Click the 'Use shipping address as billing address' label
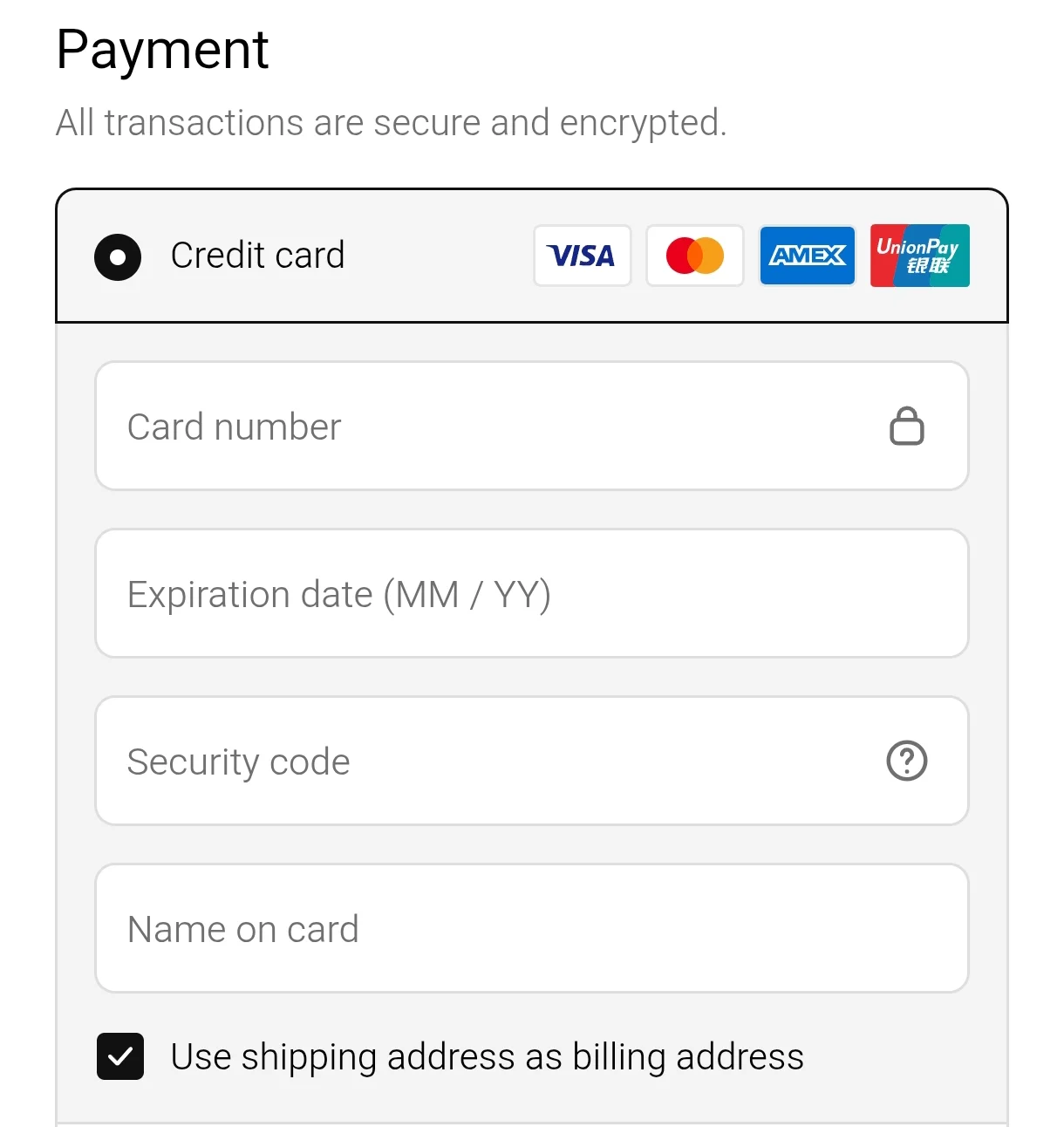The image size is (1064, 1127). pyautogui.click(x=487, y=1056)
